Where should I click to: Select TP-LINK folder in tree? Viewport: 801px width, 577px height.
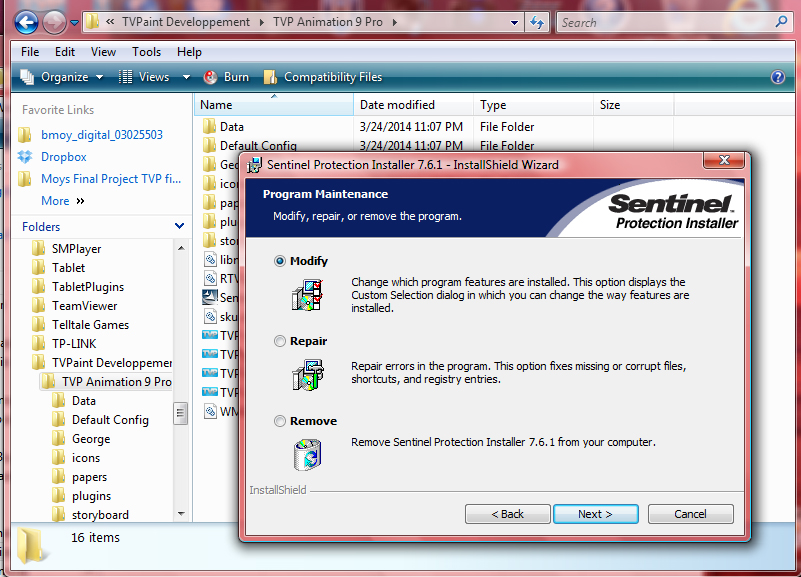pos(74,344)
